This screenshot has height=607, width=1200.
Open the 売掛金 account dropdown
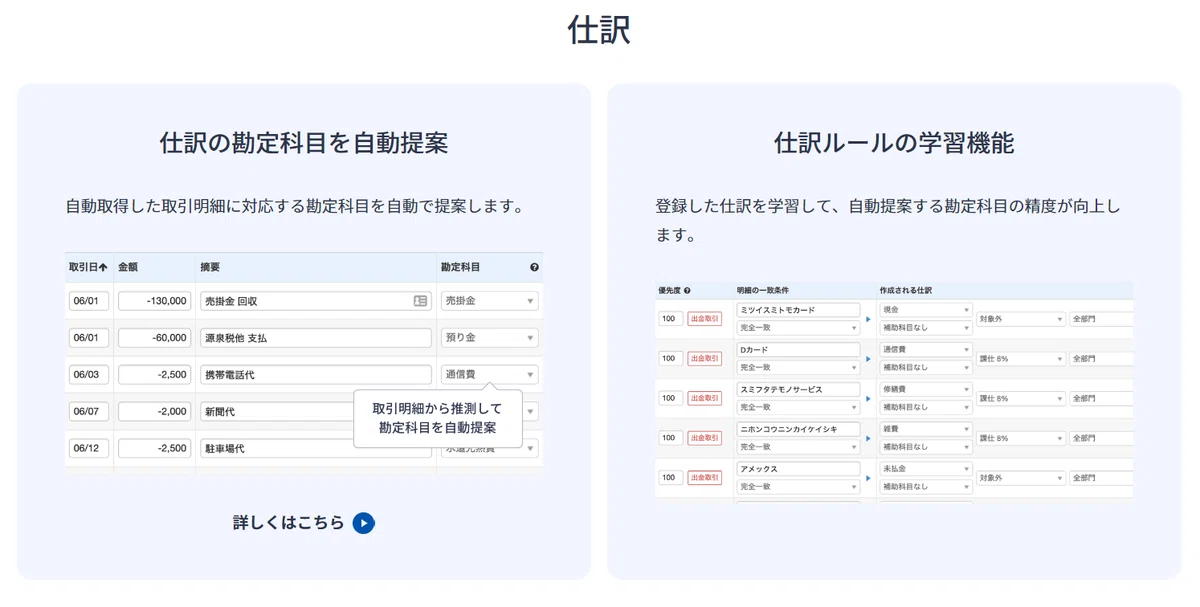point(489,300)
